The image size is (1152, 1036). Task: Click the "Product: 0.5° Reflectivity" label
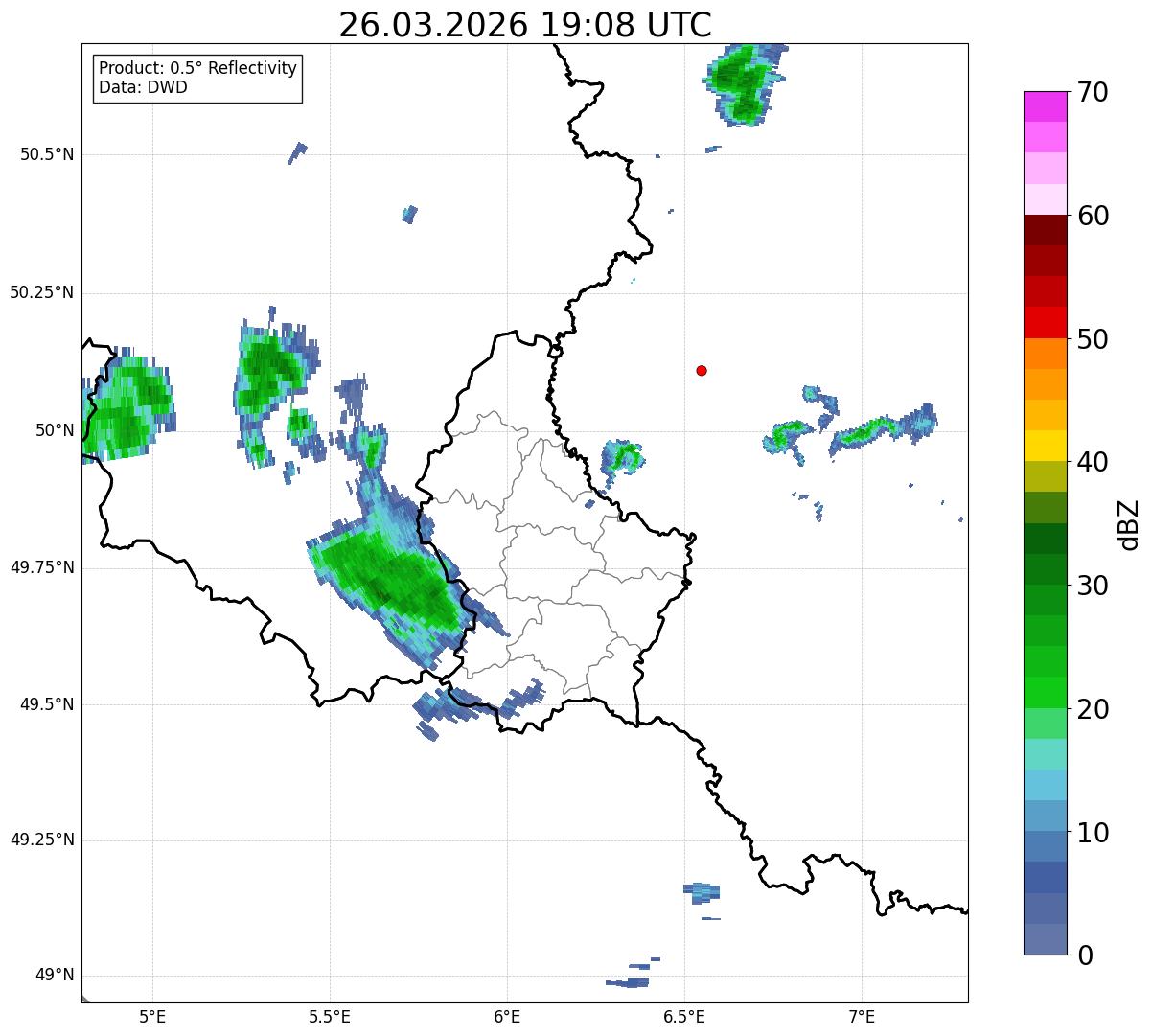tap(197, 69)
